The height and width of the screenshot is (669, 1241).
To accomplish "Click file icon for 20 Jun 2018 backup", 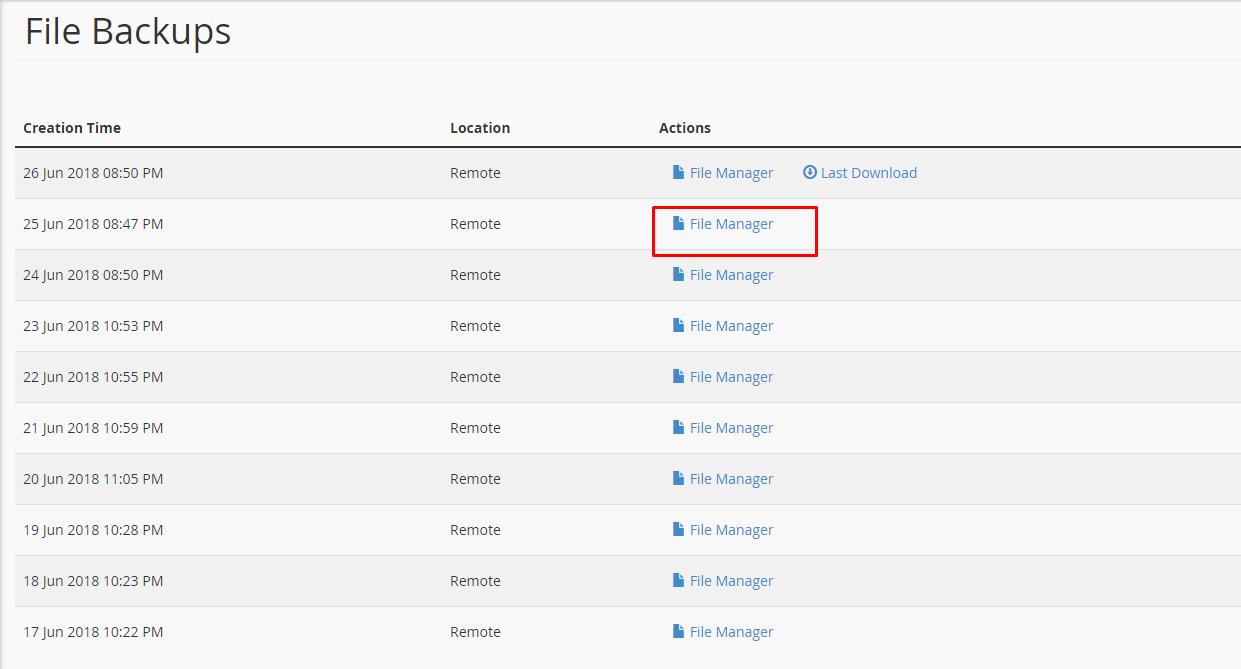I will tap(678, 479).
